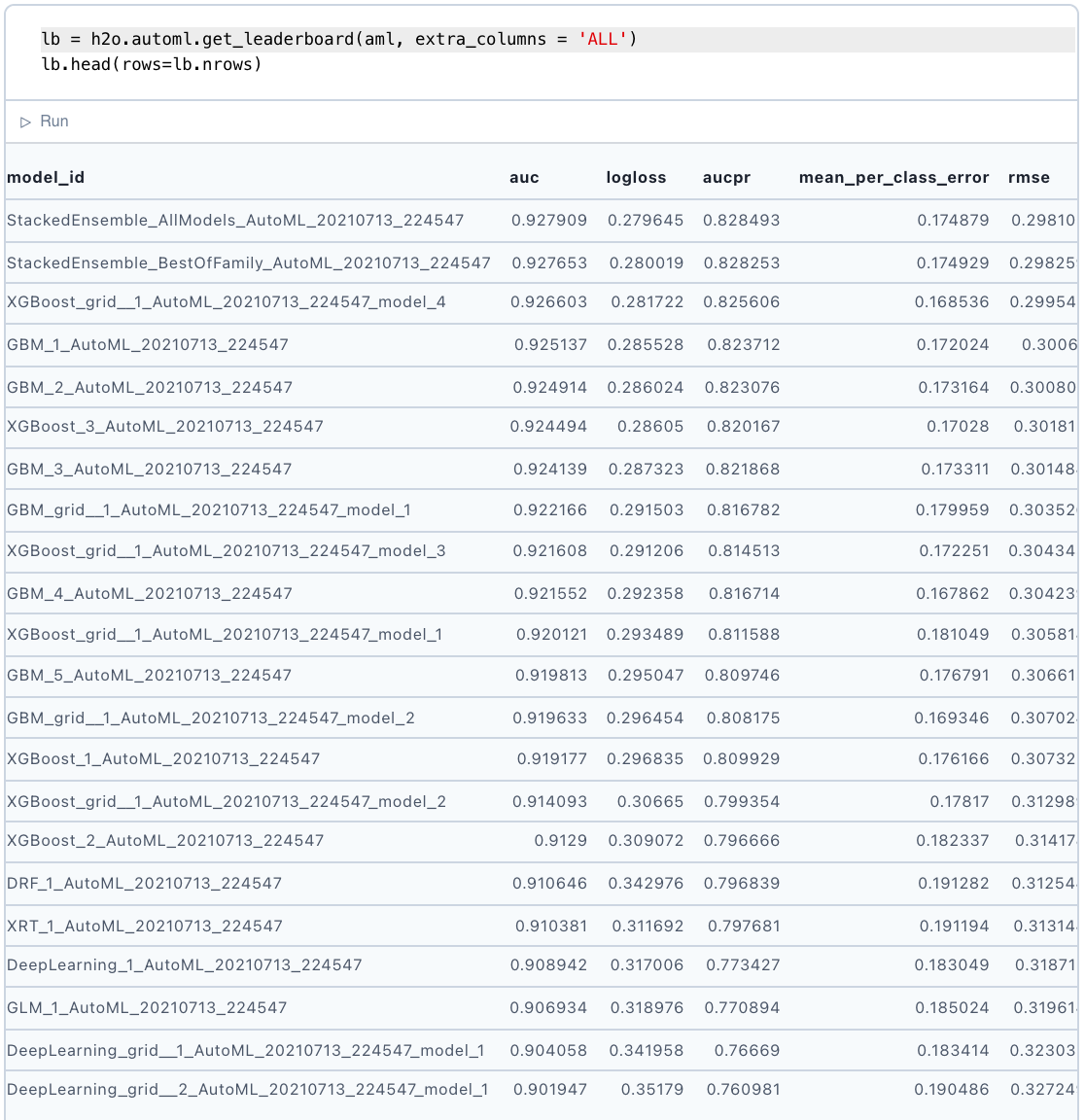The height and width of the screenshot is (1120, 1085).
Task: Select the DeepLearning_1_AutoML_20210713_224547 model name
Action: [185, 965]
